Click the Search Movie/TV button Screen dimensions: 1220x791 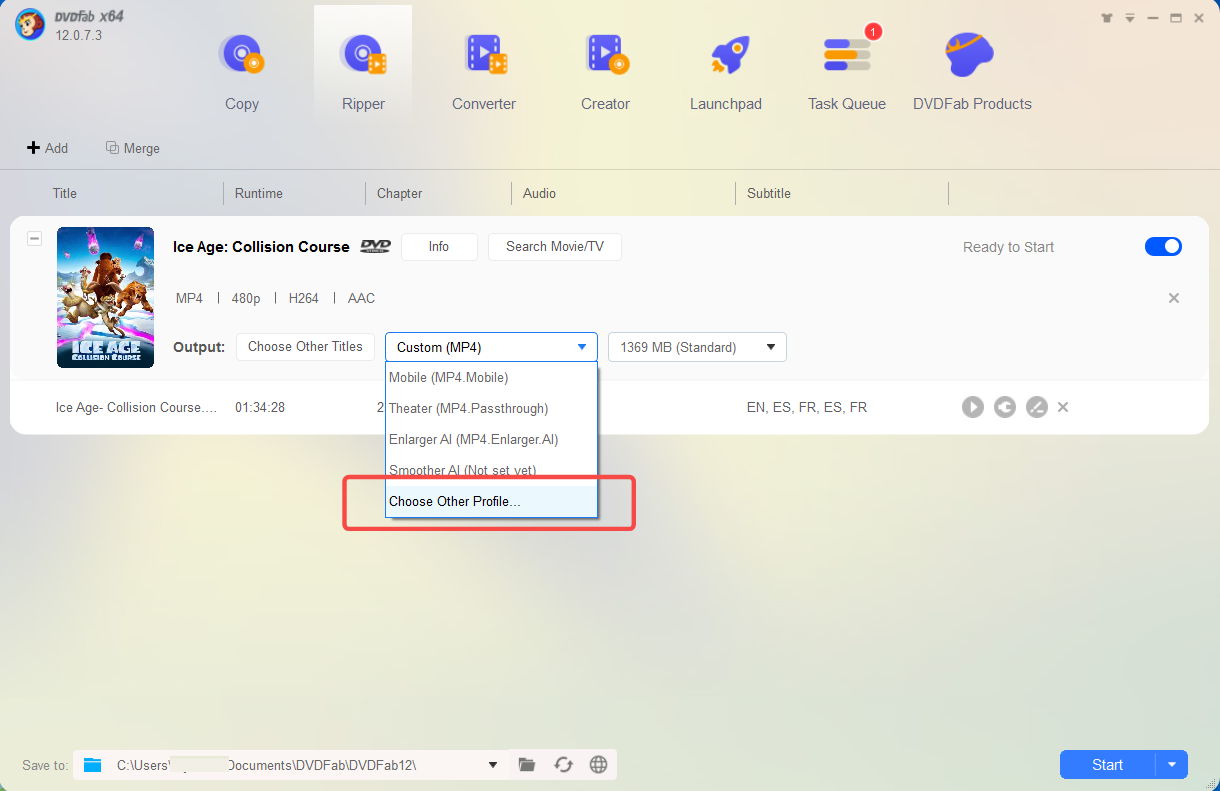coord(554,247)
